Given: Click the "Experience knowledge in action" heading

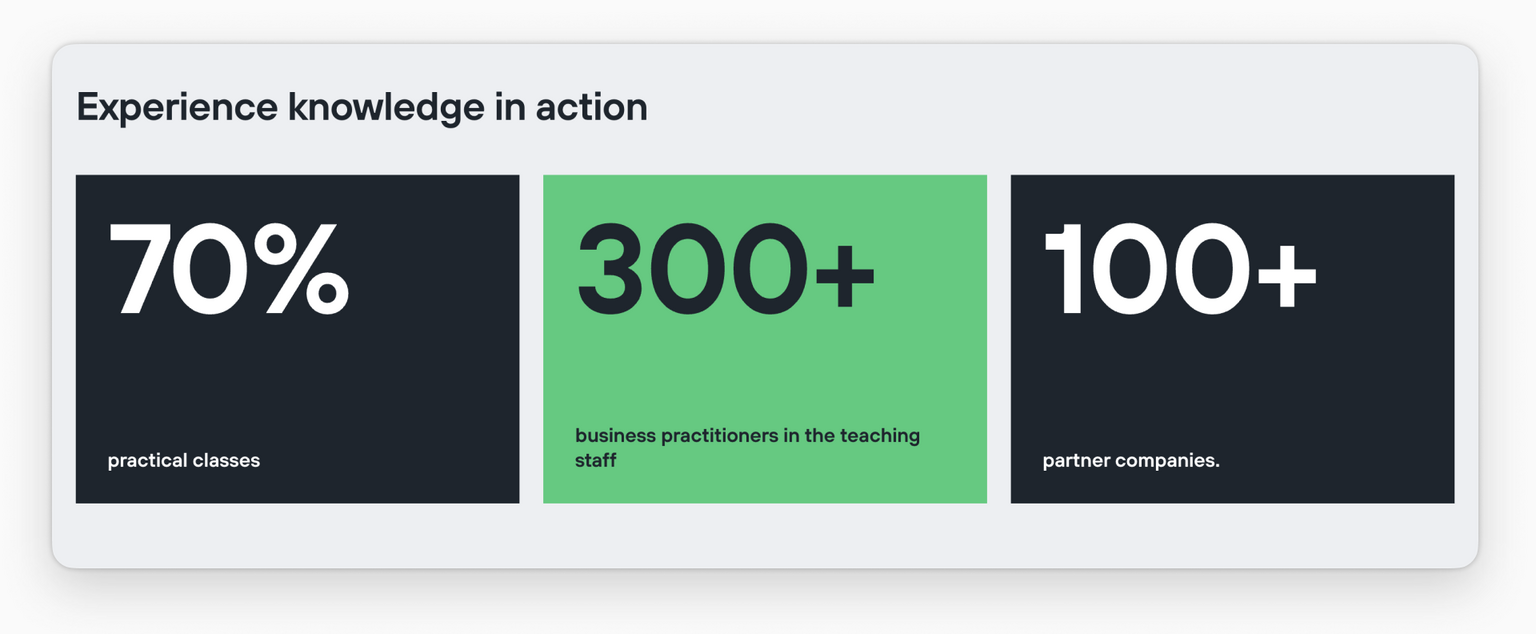Looking at the screenshot, I should [362, 107].
